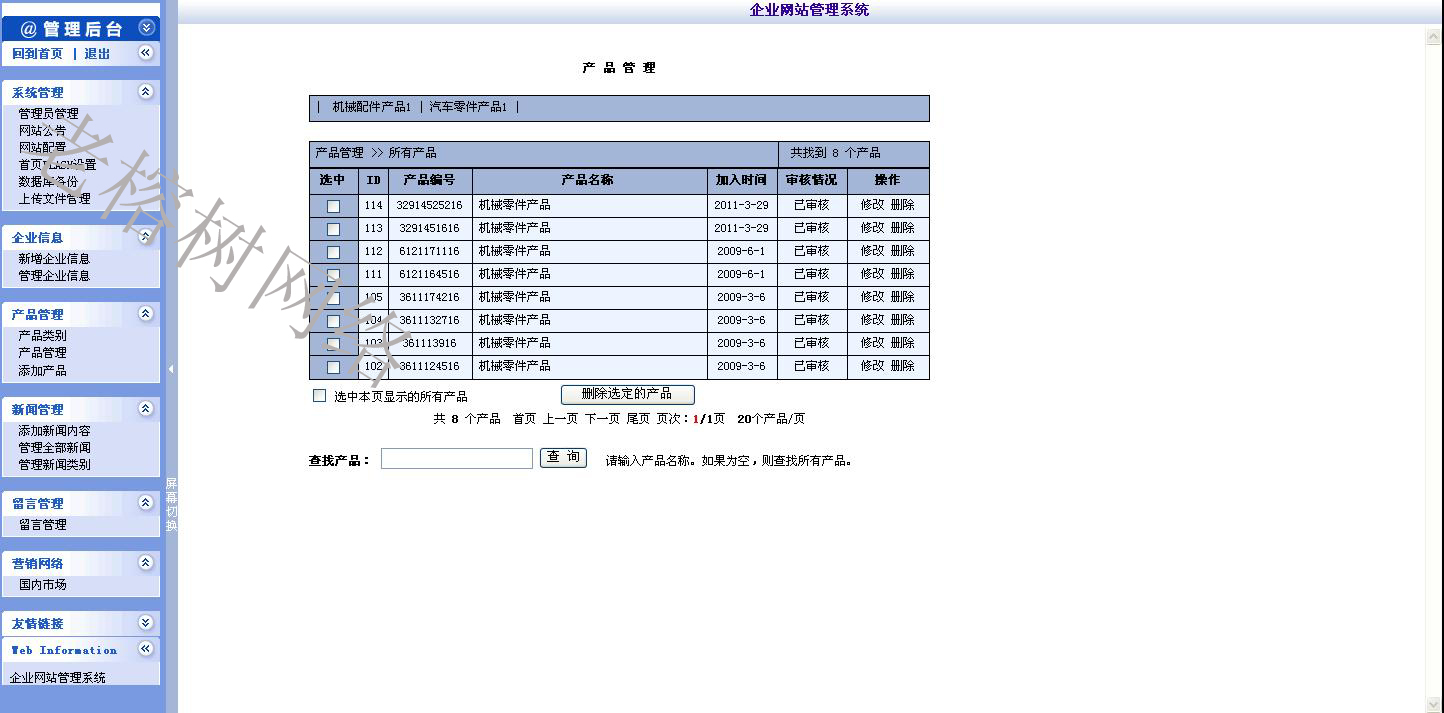The width and height of the screenshot is (1444, 713).
Task: Select 管理企业信息 in the sidebar
Action: coord(54,276)
